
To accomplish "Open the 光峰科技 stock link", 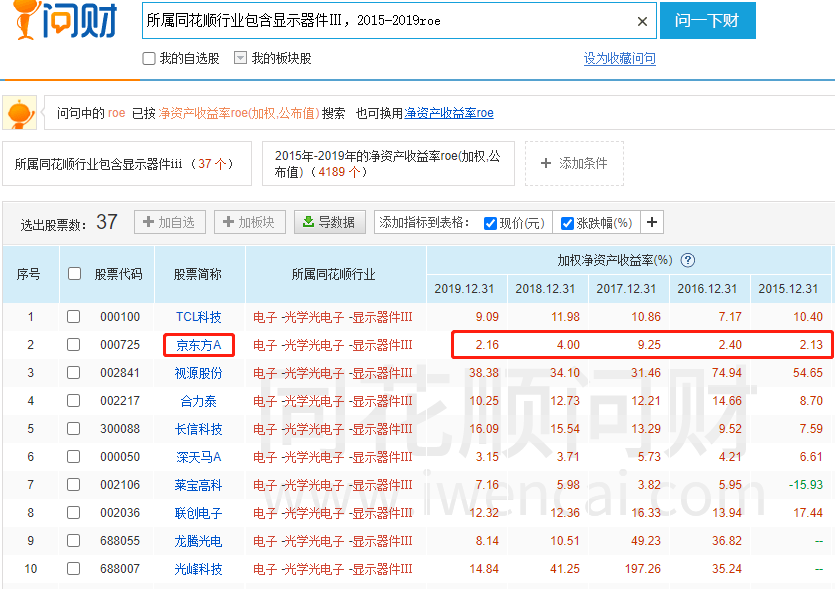I will click(199, 569).
